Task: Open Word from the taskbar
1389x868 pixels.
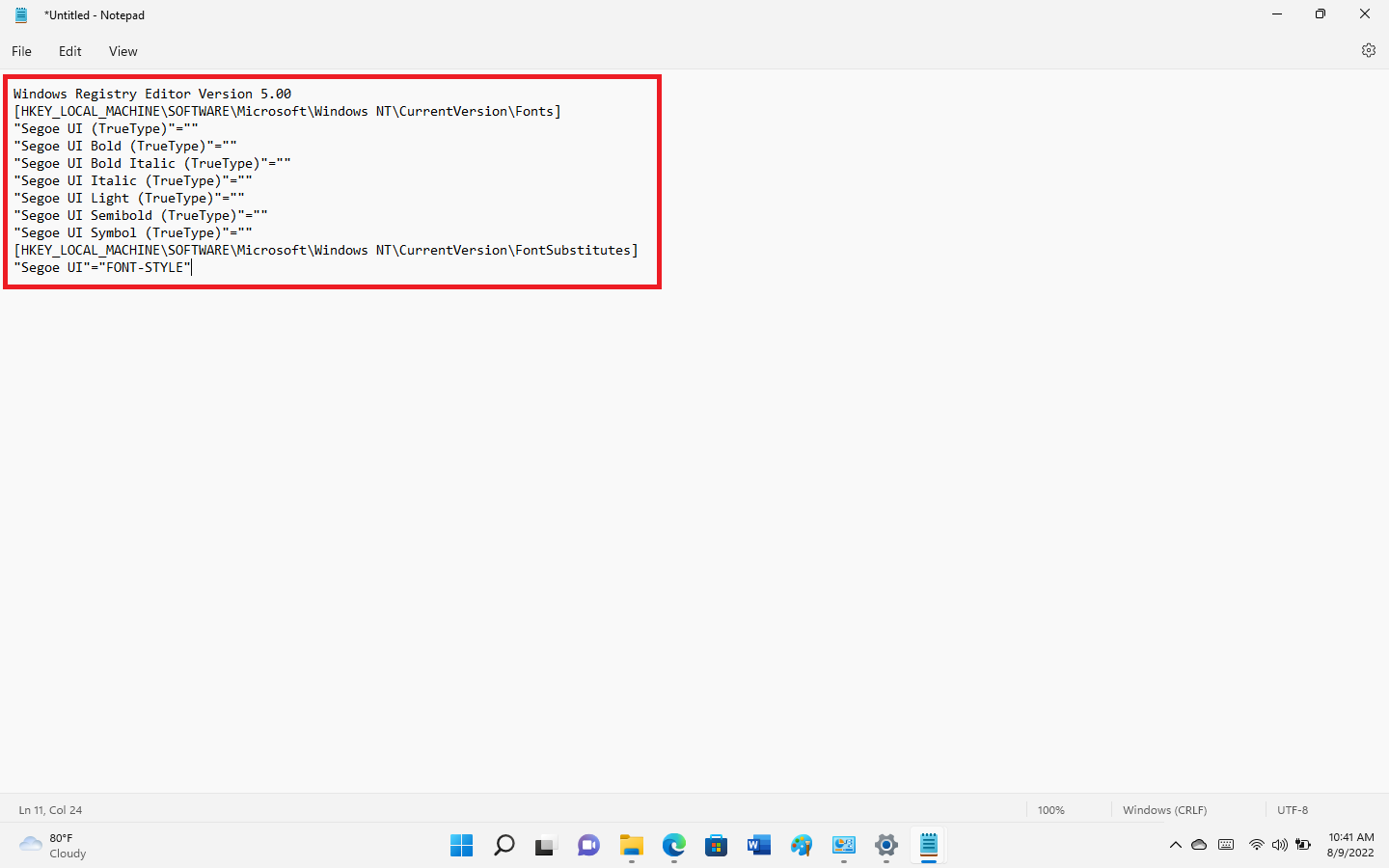Action: click(x=759, y=846)
